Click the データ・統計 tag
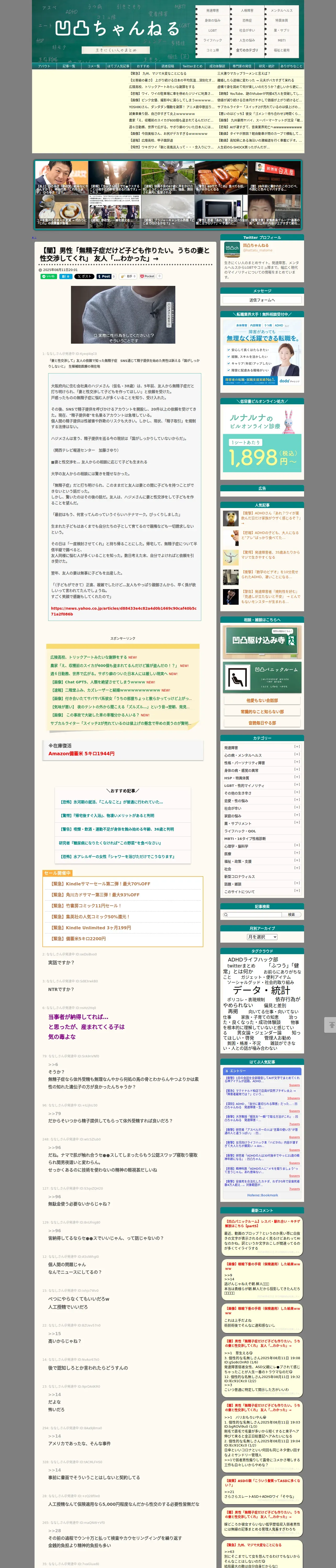This screenshot has width=336, height=1568. tap(262, 990)
